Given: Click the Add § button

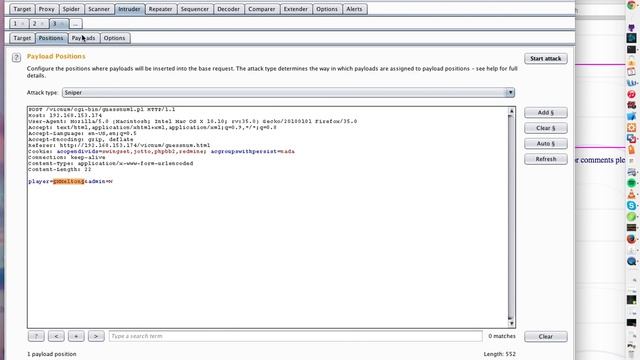Looking at the screenshot, I should pos(546,112).
